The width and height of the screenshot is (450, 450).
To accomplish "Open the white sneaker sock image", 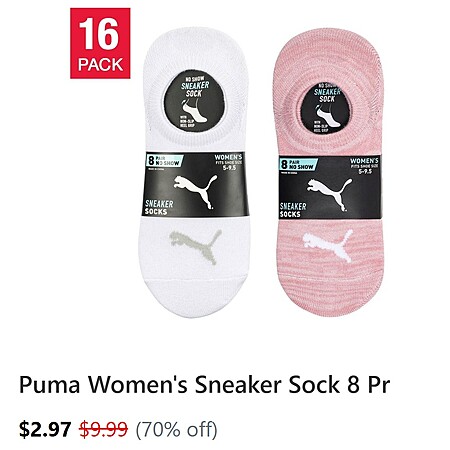I will click(x=194, y=172).
